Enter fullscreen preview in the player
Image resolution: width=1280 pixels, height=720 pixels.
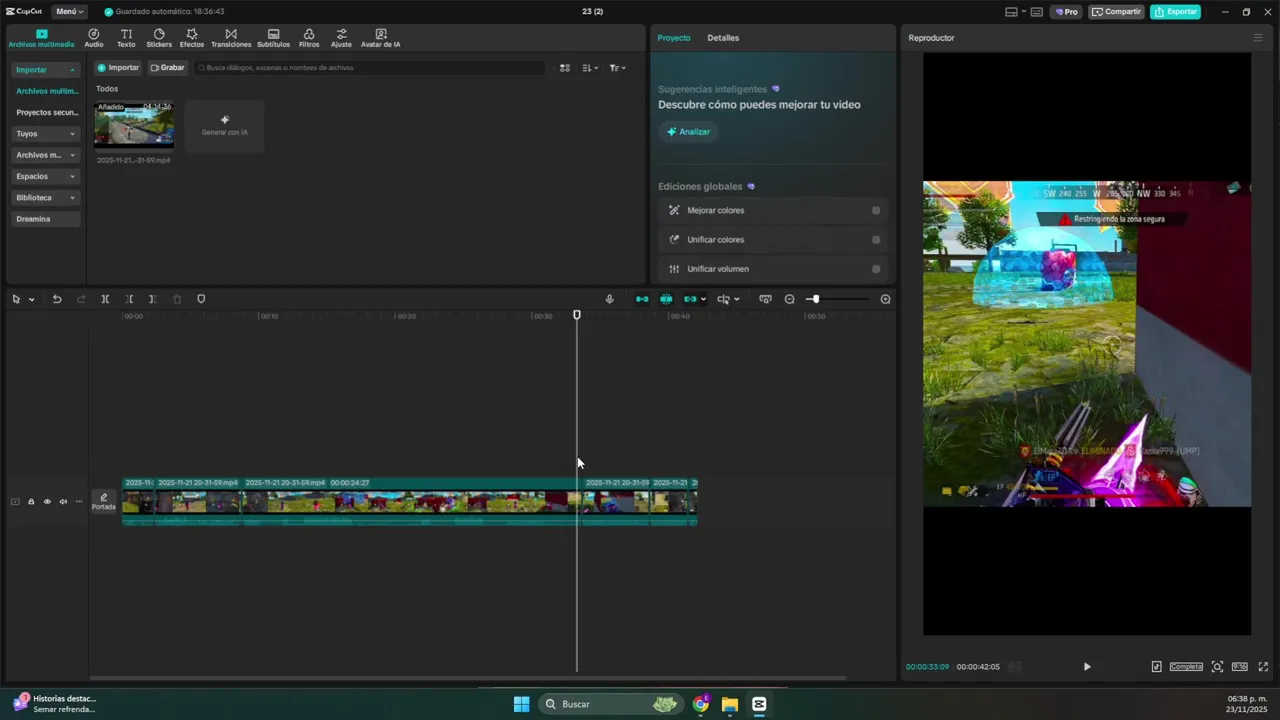[1263, 667]
